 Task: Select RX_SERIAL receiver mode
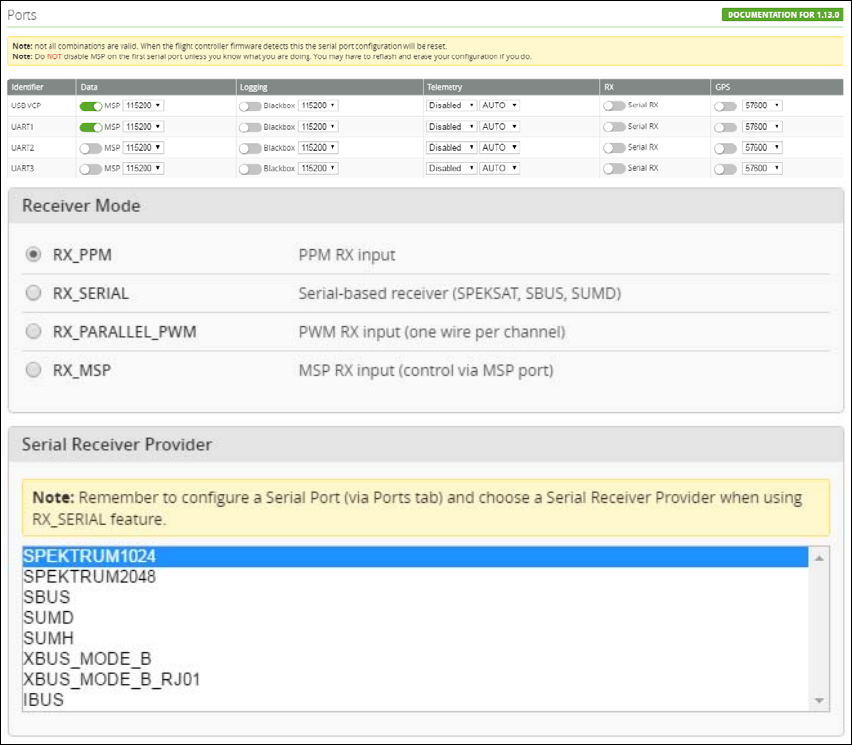(x=34, y=293)
